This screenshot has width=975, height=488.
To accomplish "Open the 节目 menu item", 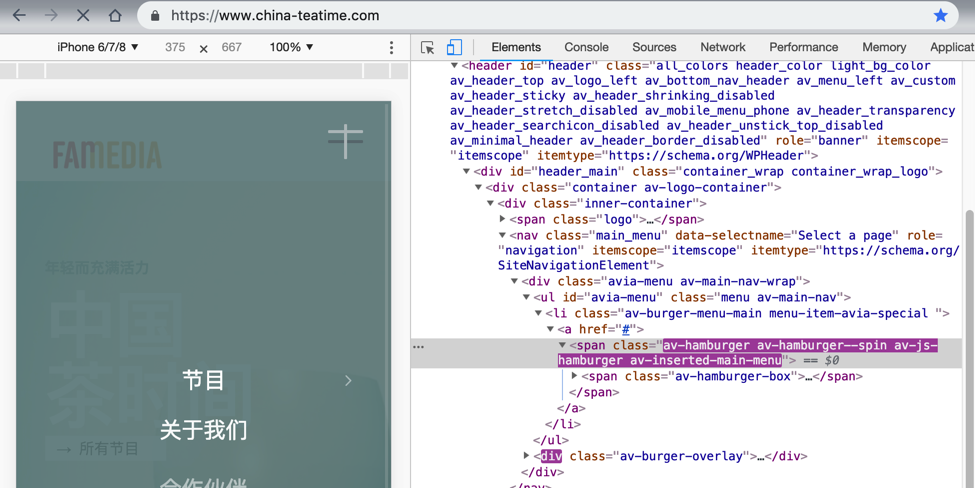I will pos(203,380).
